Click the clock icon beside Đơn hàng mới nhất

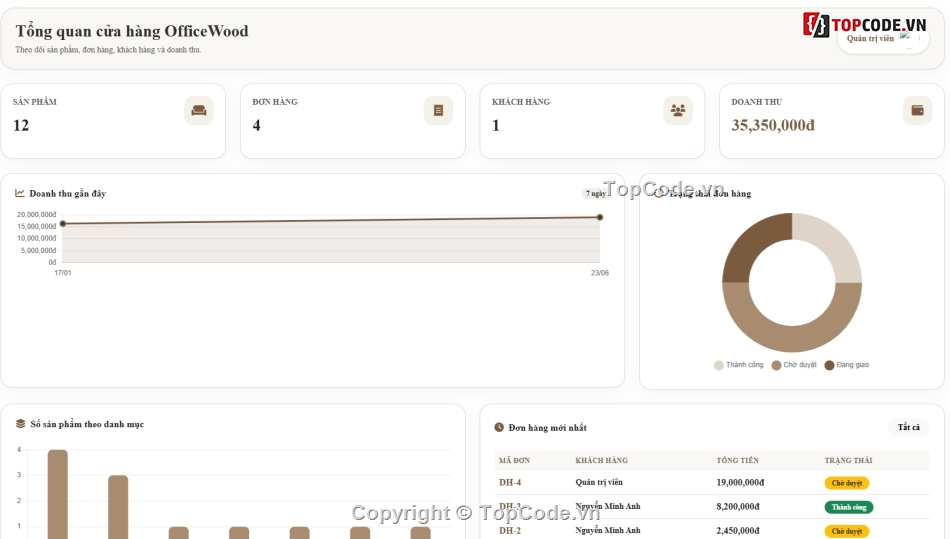tap(499, 427)
